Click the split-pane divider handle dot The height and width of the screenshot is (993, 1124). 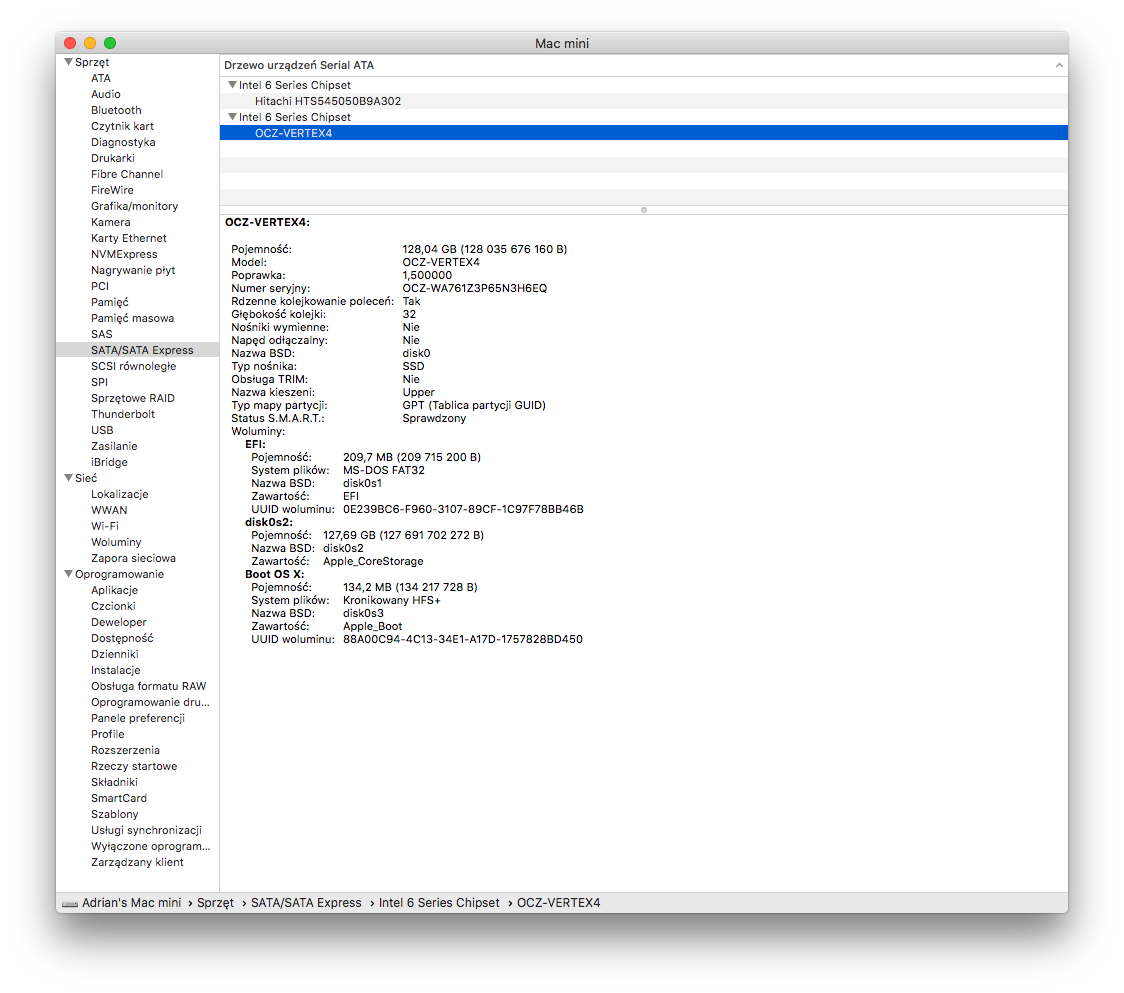(x=644, y=210)
